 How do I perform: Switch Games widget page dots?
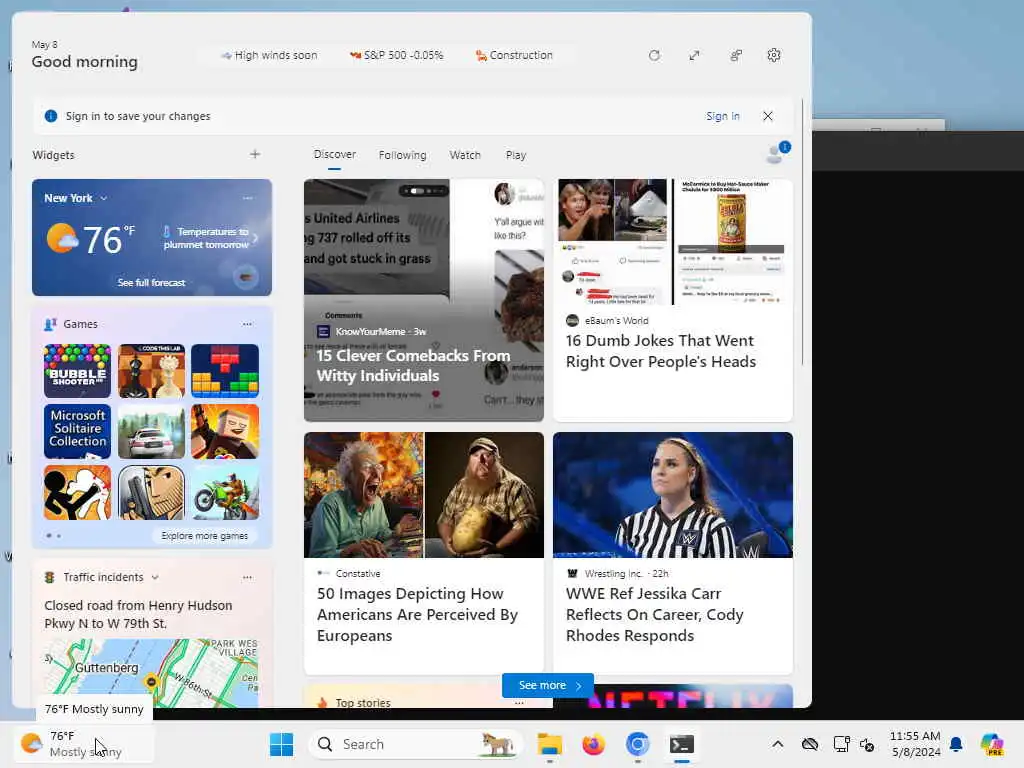pos(54,536)
